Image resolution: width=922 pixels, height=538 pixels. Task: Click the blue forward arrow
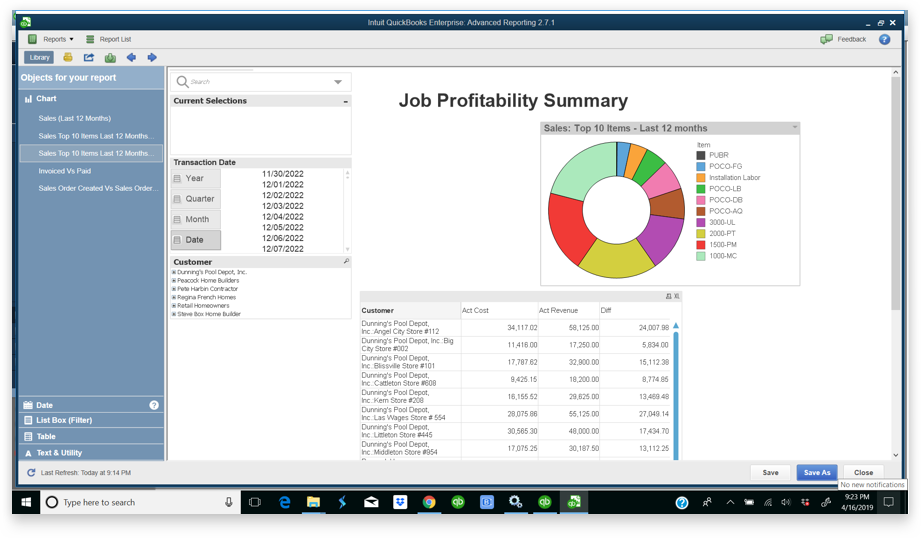pos(152,57)
